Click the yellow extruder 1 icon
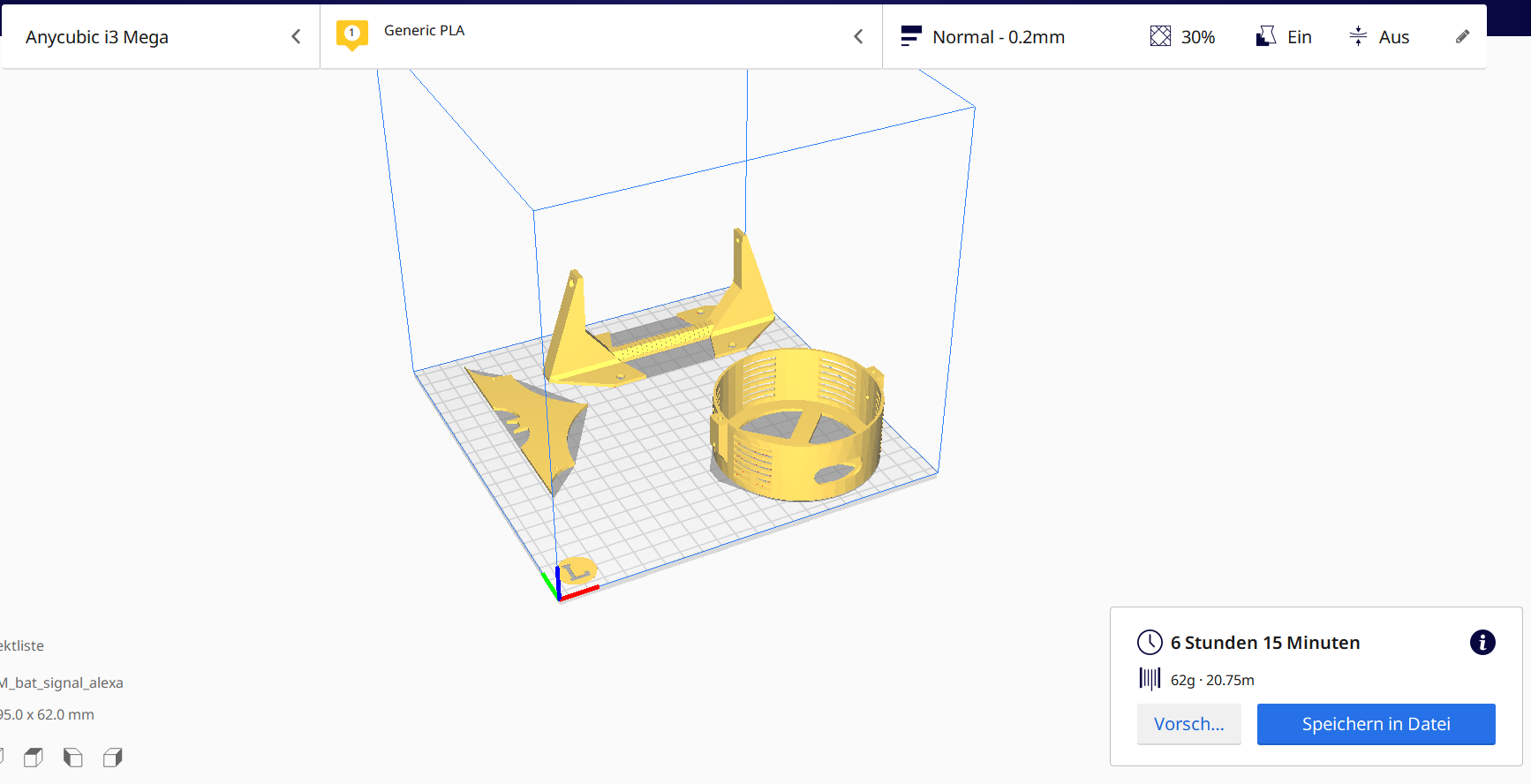 [351, 35]
